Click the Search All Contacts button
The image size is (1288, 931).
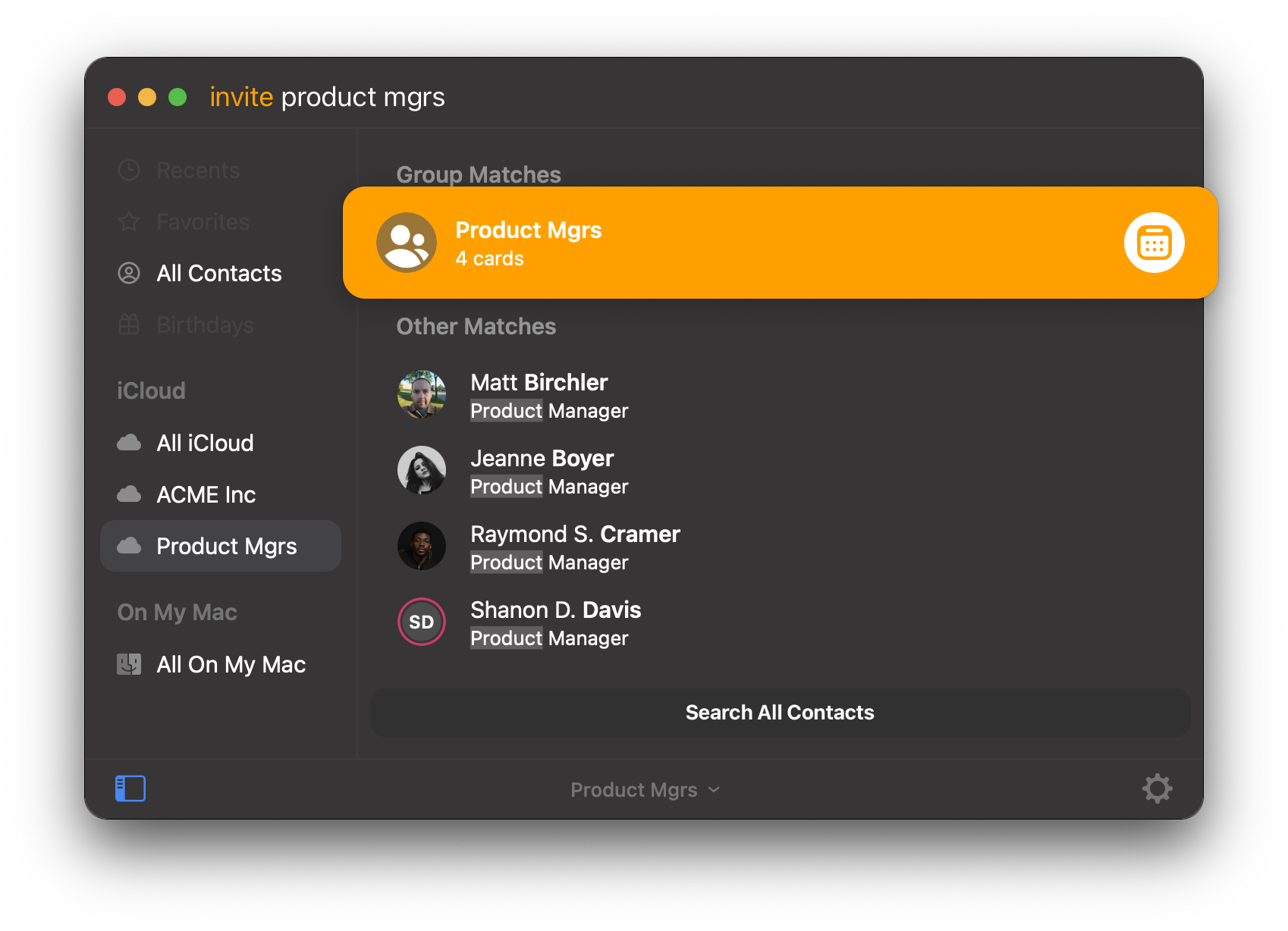[x=780, y=713]
